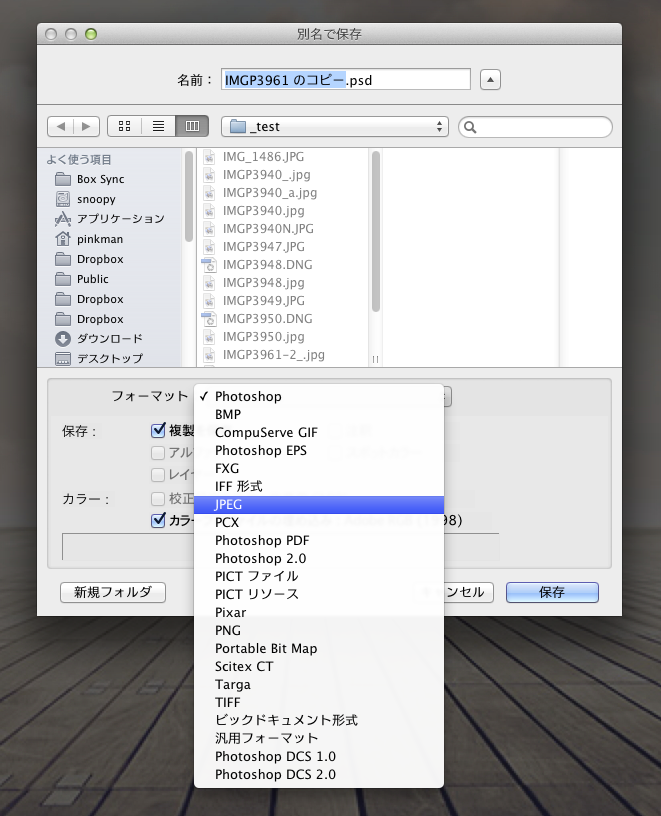This screenshot has width=661, height=816.
Task: Toggle the 複製 copy checkbox
Action: (x=158, y=430)
